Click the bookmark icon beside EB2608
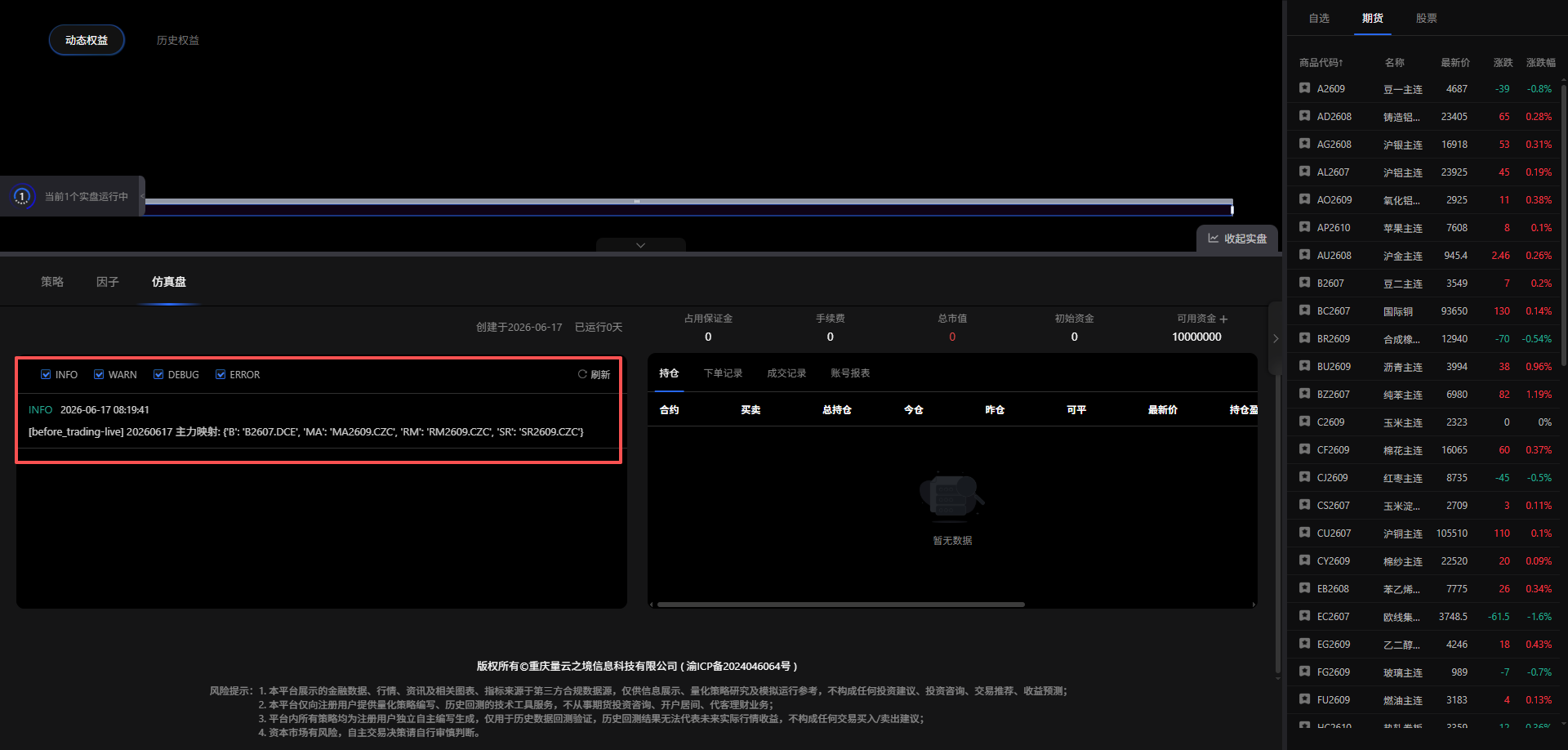 coord(1304,588)
